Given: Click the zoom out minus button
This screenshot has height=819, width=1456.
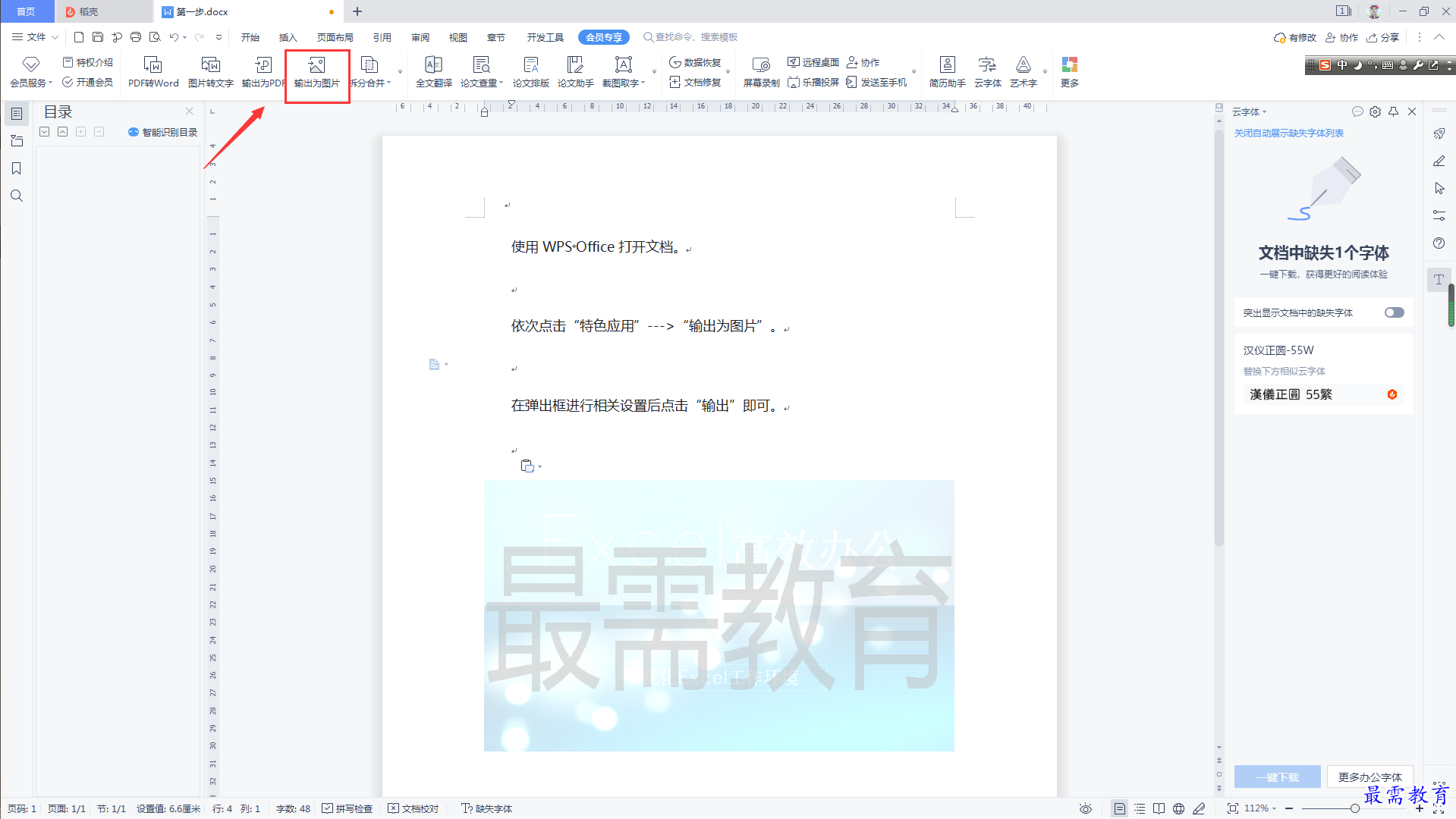Looking at the screenshot, I should pyautogui.click(x=1289, y=808).
